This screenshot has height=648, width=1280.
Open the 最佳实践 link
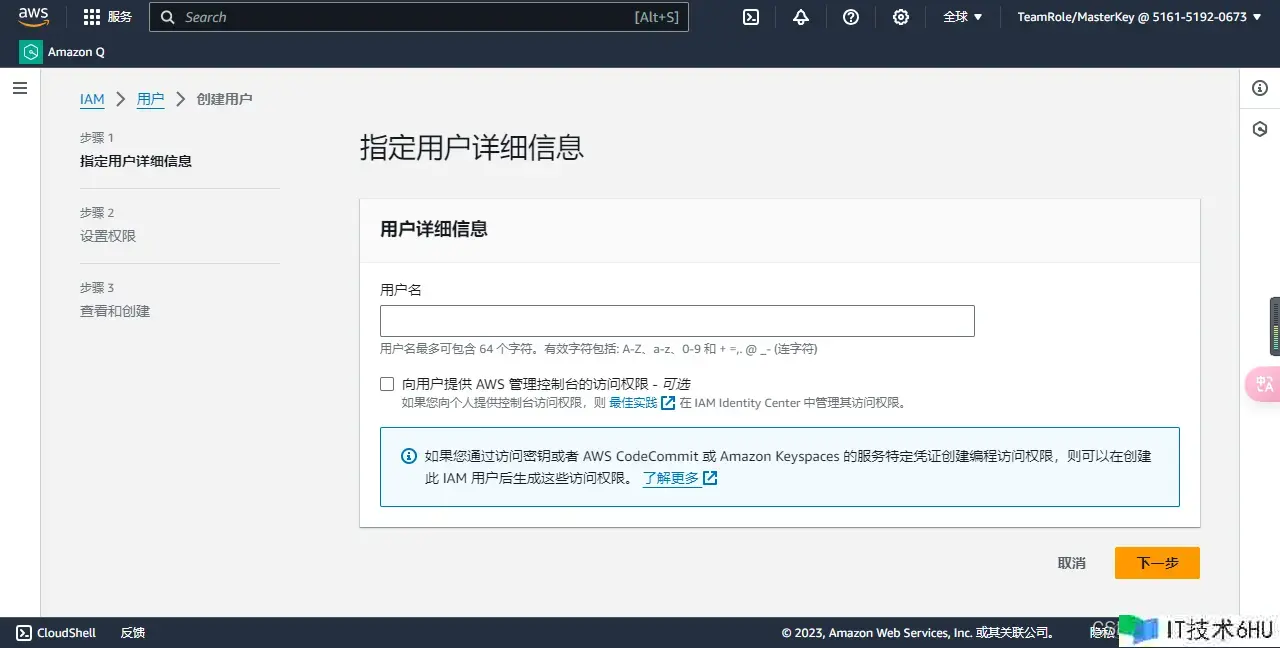pos(641,403)
